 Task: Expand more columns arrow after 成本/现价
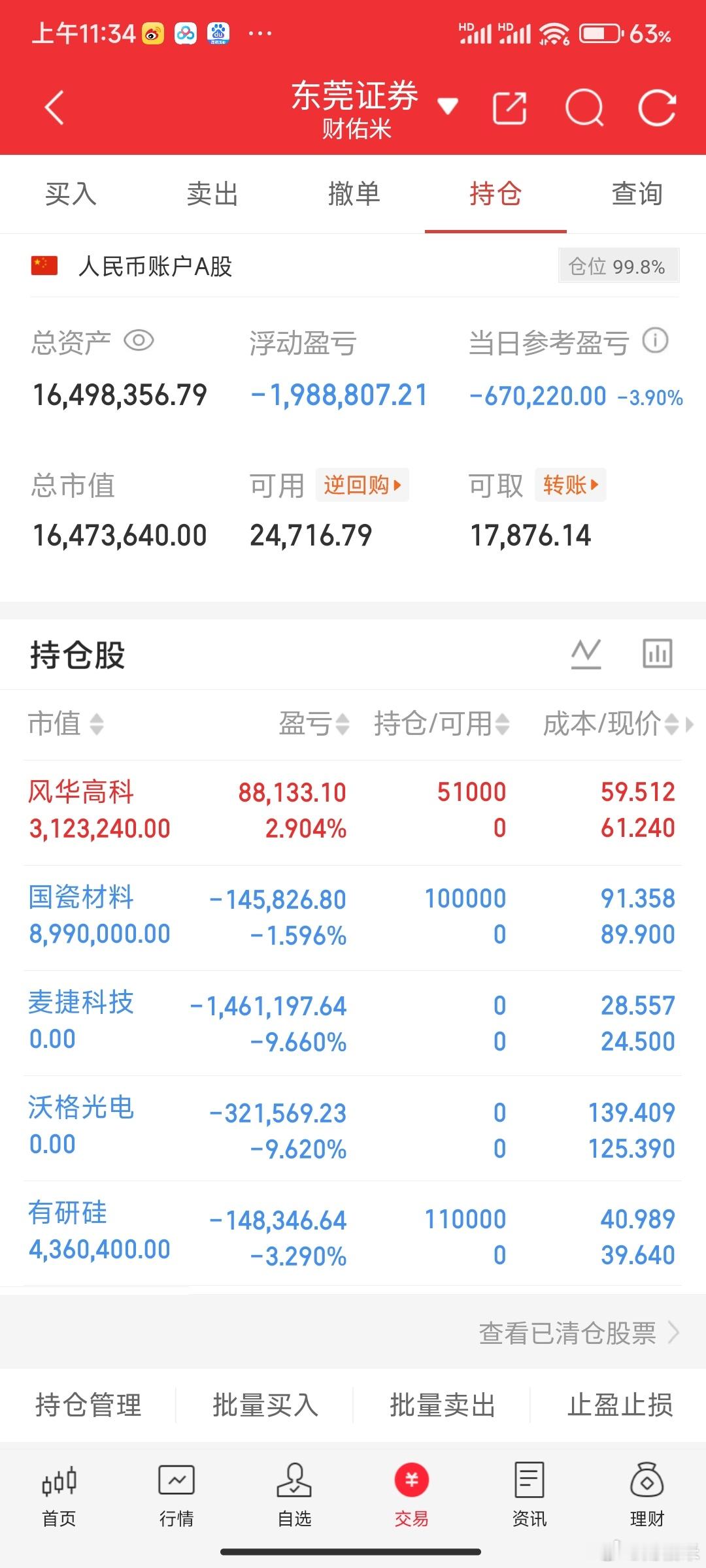point(689,725)
